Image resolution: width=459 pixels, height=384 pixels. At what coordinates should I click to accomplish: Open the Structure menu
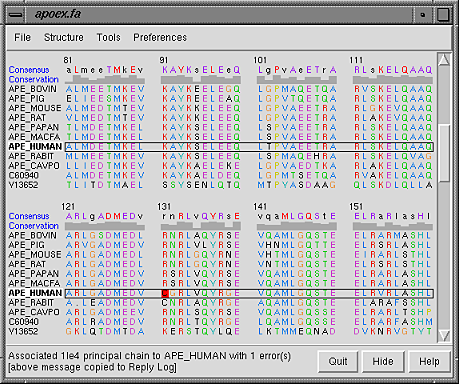[x=64, y=37]
